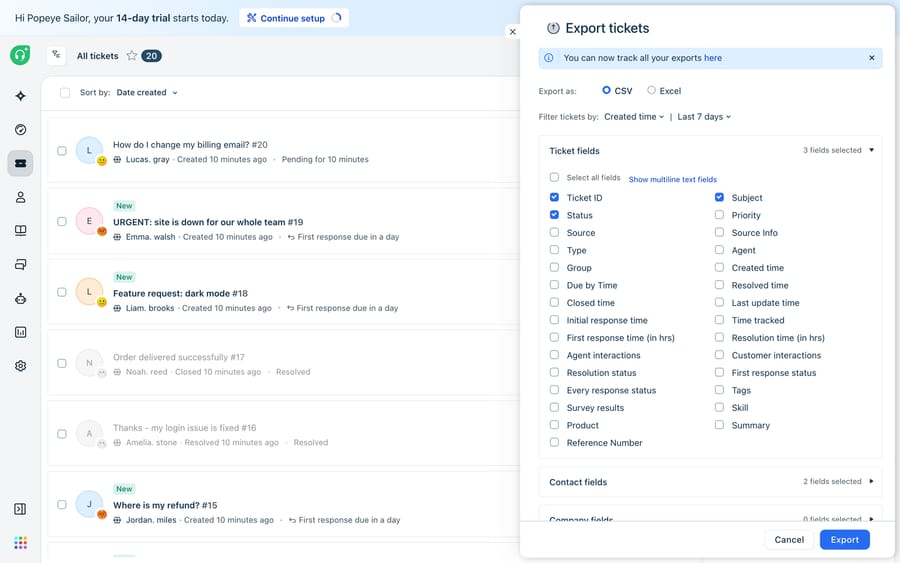
Task: Click avatar E on URGENT site down ticket
Action: pos(89,221)
